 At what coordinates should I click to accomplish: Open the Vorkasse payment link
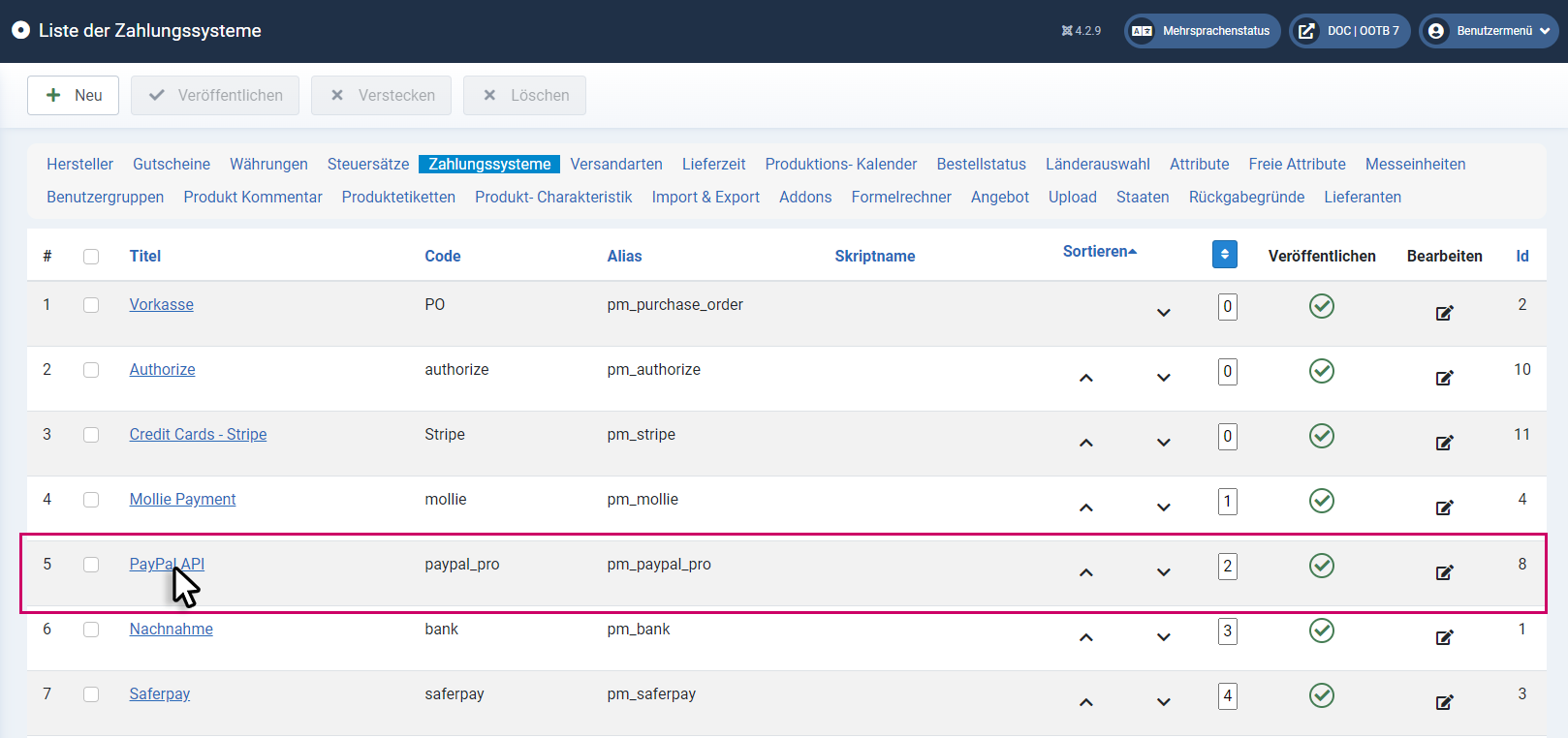point(162,304)
